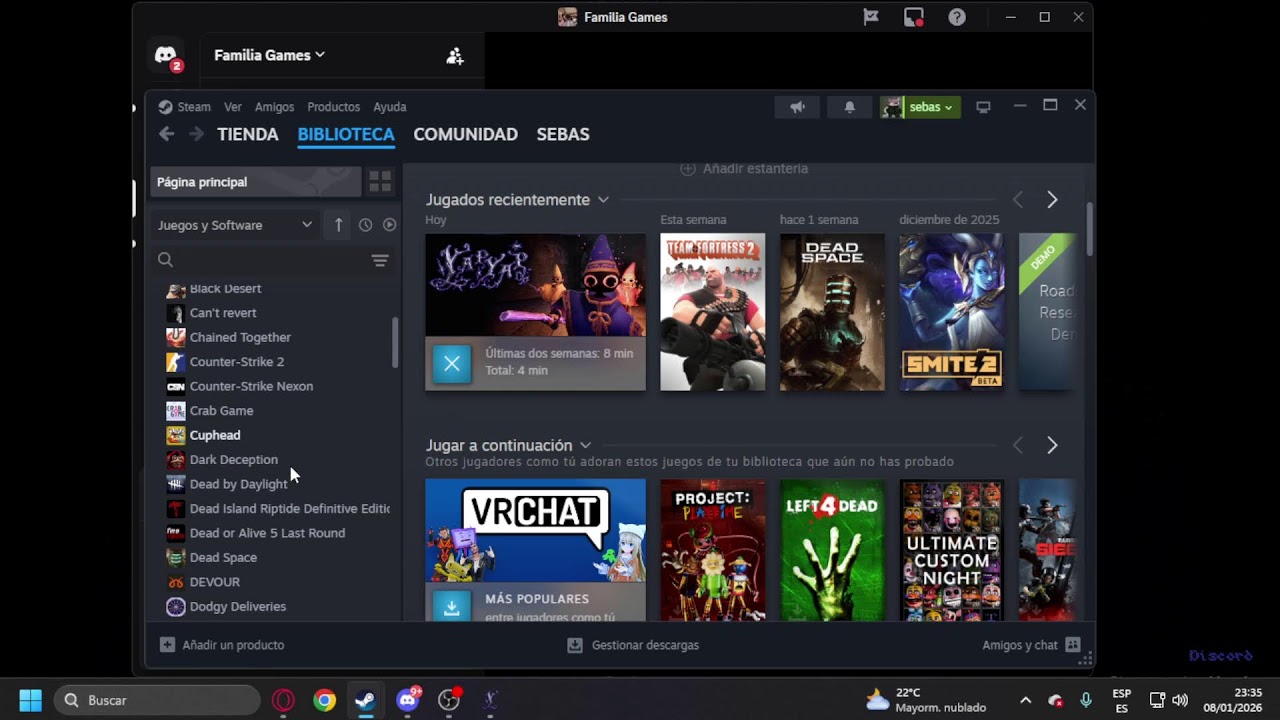Screen dimensions: 1280x720
Task: Open the Dead Space cover art
Action: [832, 312]
